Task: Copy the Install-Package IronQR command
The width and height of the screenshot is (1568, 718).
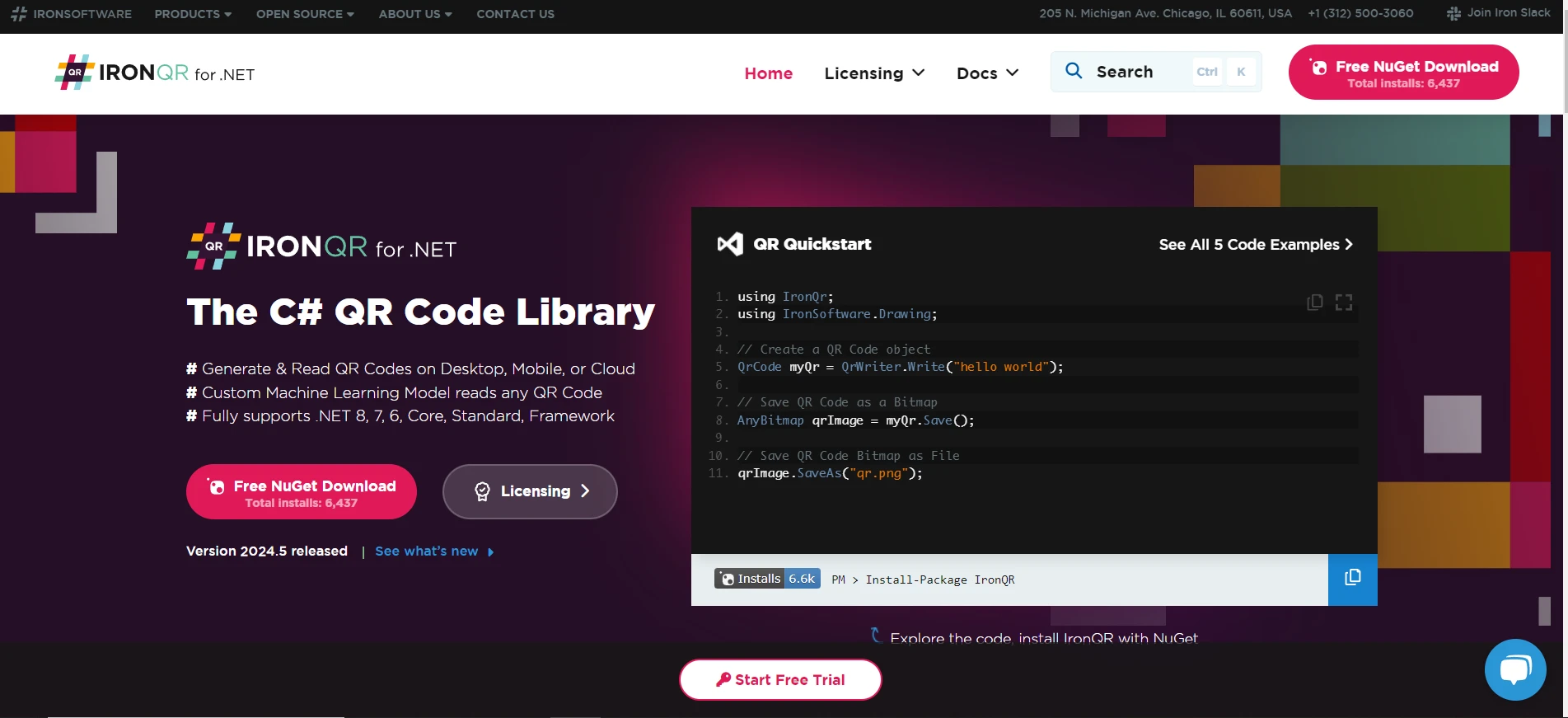Action: [x=1352, y=579]
